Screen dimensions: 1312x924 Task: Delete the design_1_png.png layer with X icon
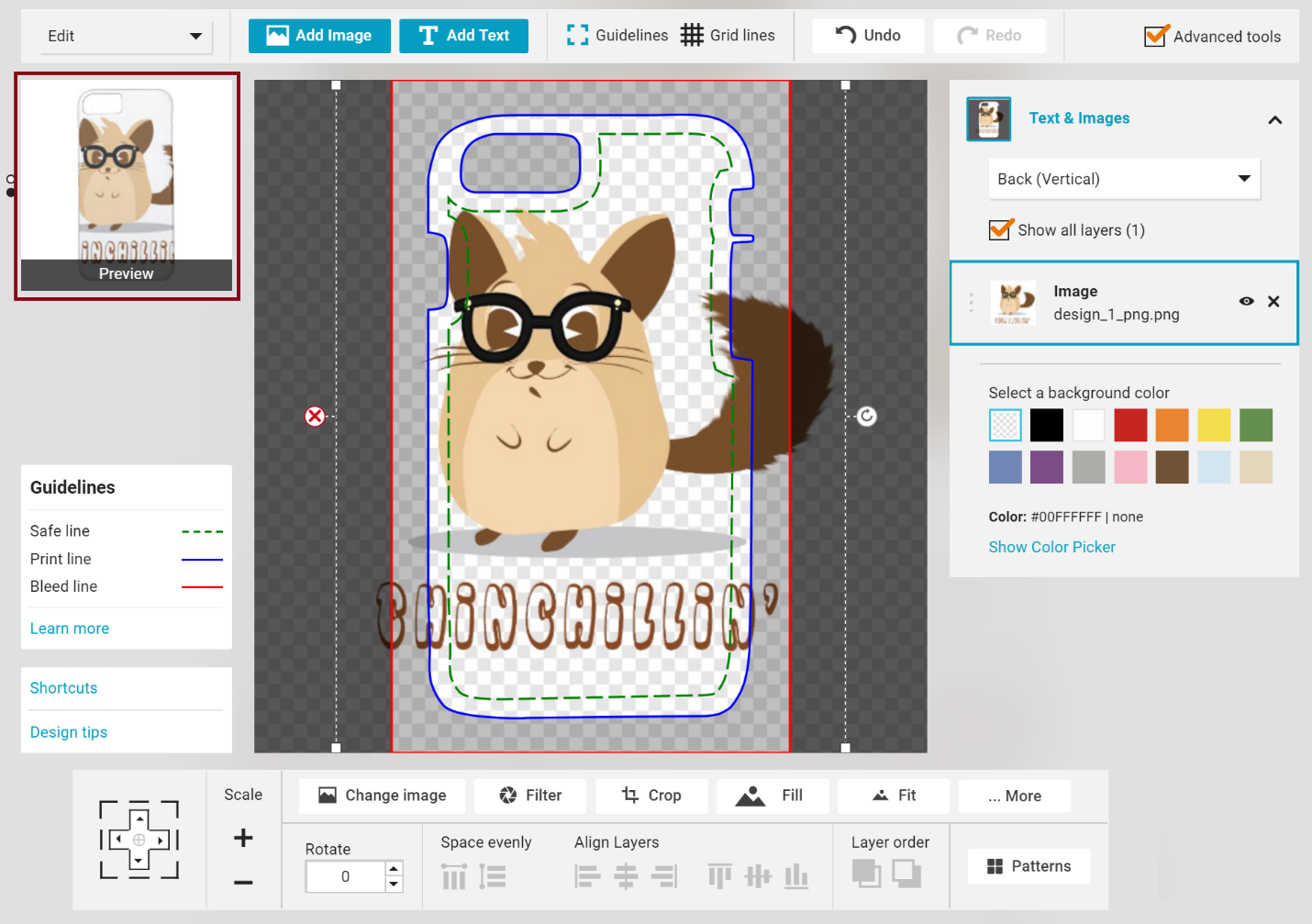[x=1273, y=301]
